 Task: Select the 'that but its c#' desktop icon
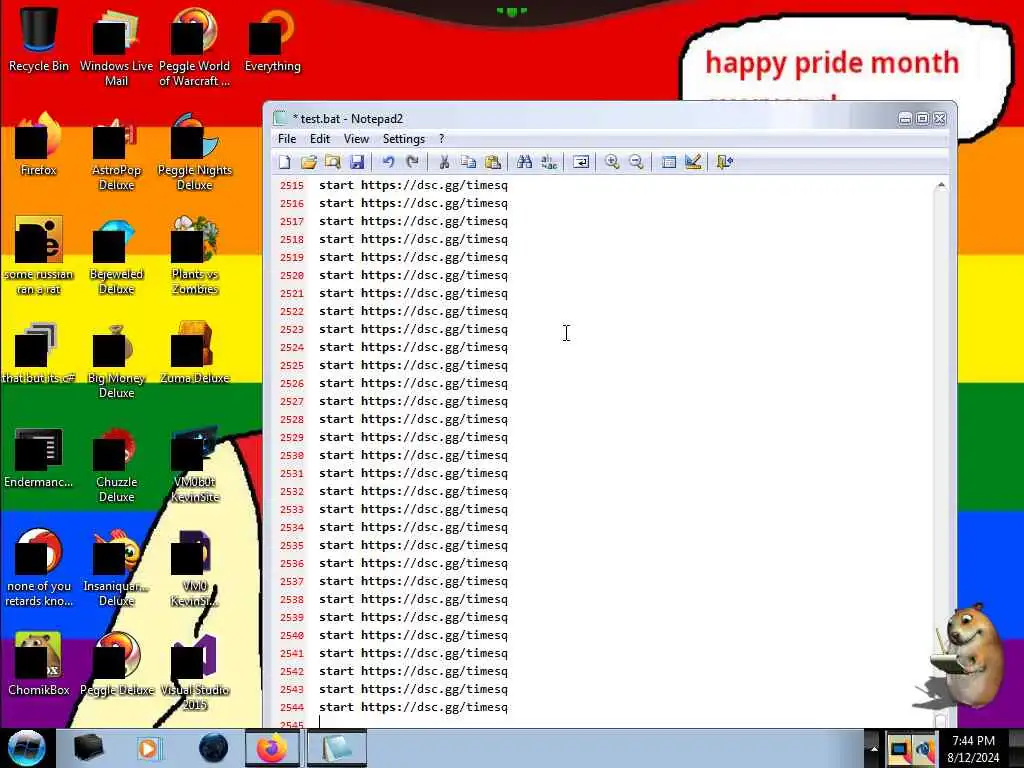39,353
